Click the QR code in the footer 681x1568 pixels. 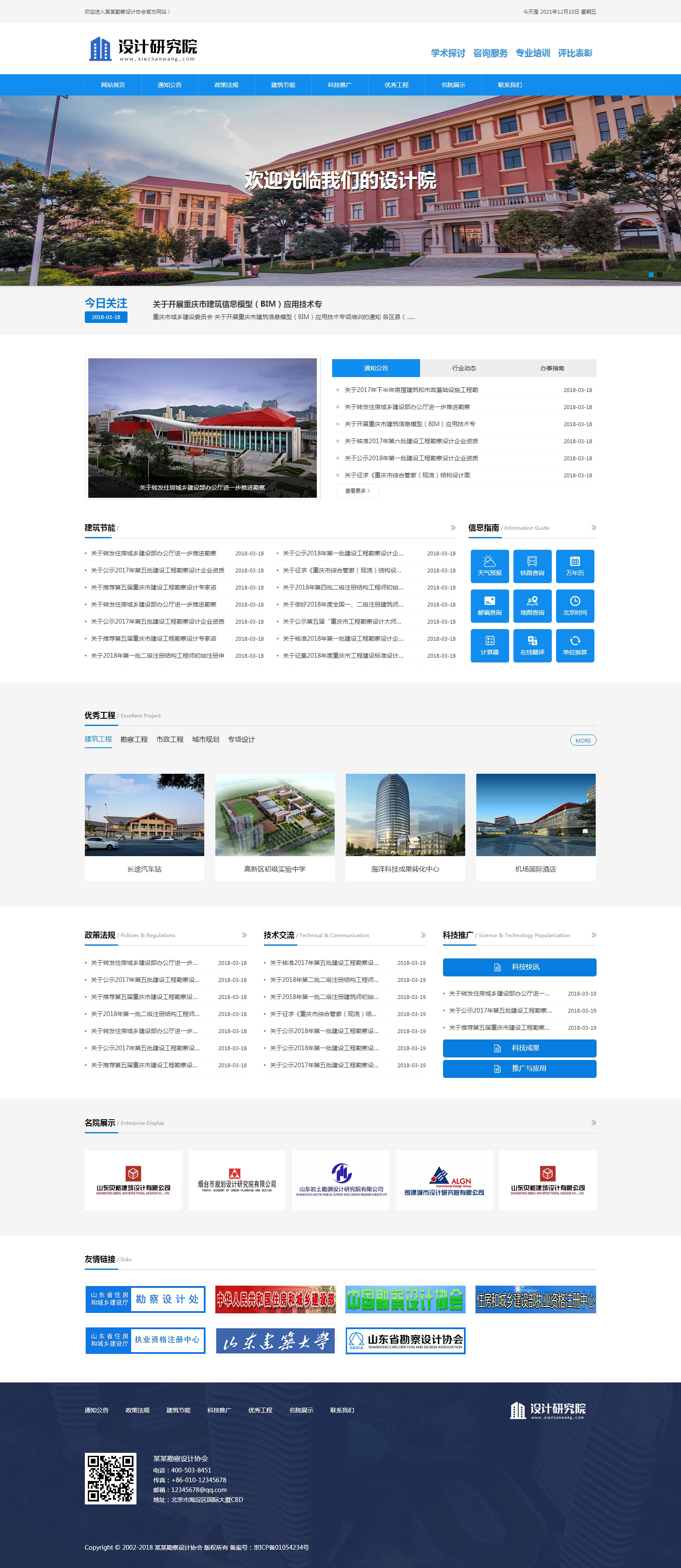[110, 1479]
